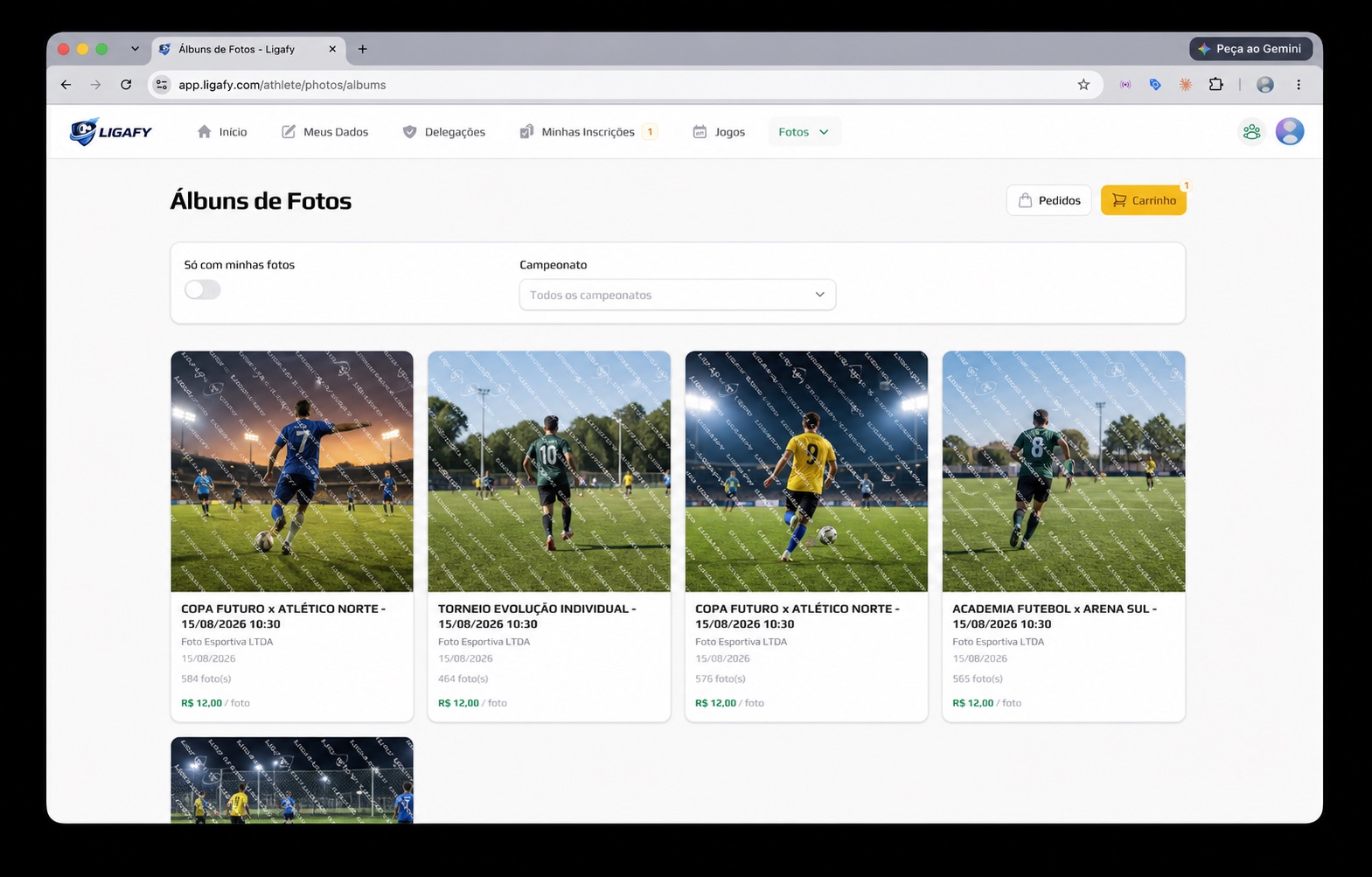The image size is (1372, 877).
Task: Select the Álbuns de Fotos - Ligafy tab
Action: click(248, 49)
